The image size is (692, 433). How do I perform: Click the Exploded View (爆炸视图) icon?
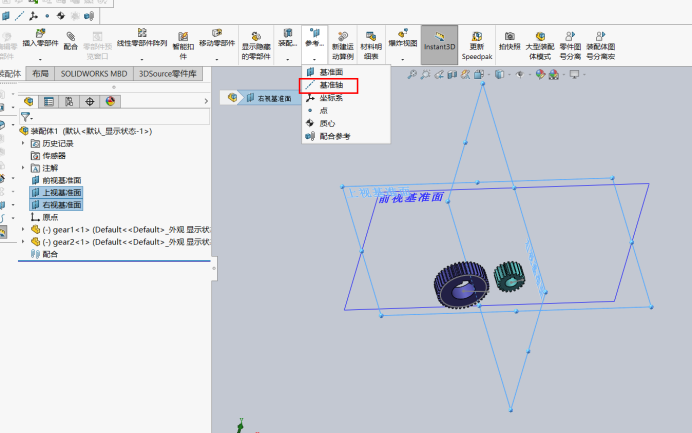[402, 34]
